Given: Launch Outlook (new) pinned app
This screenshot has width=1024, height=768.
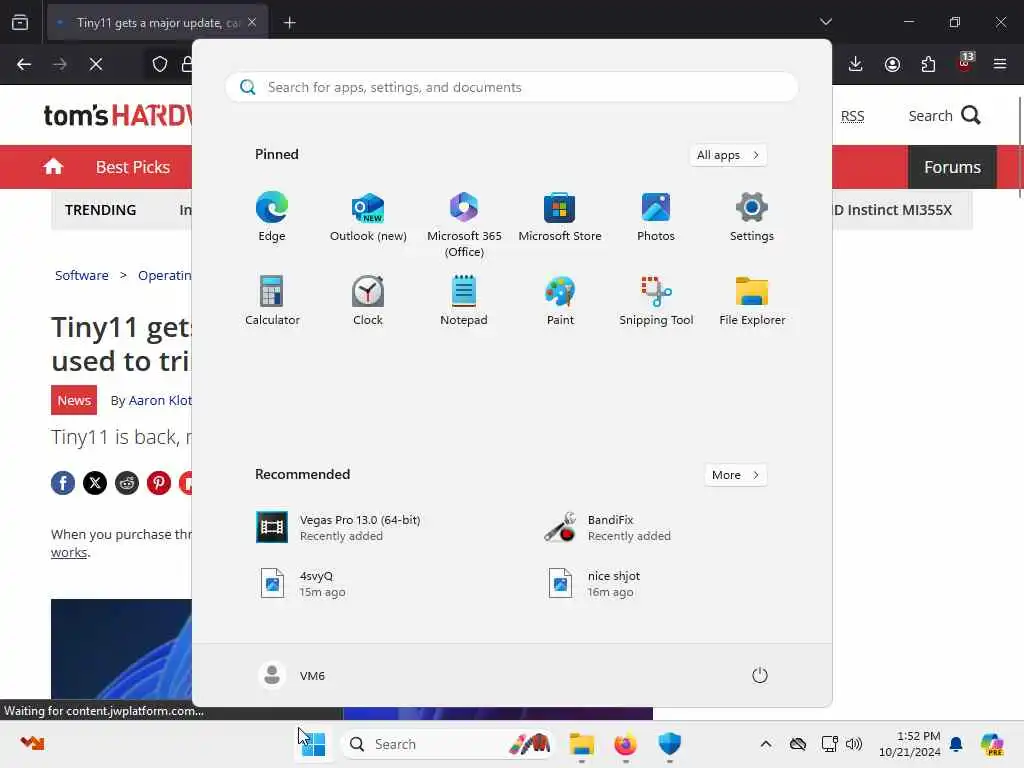Looking at the screenshot, I should coord(368,216).
